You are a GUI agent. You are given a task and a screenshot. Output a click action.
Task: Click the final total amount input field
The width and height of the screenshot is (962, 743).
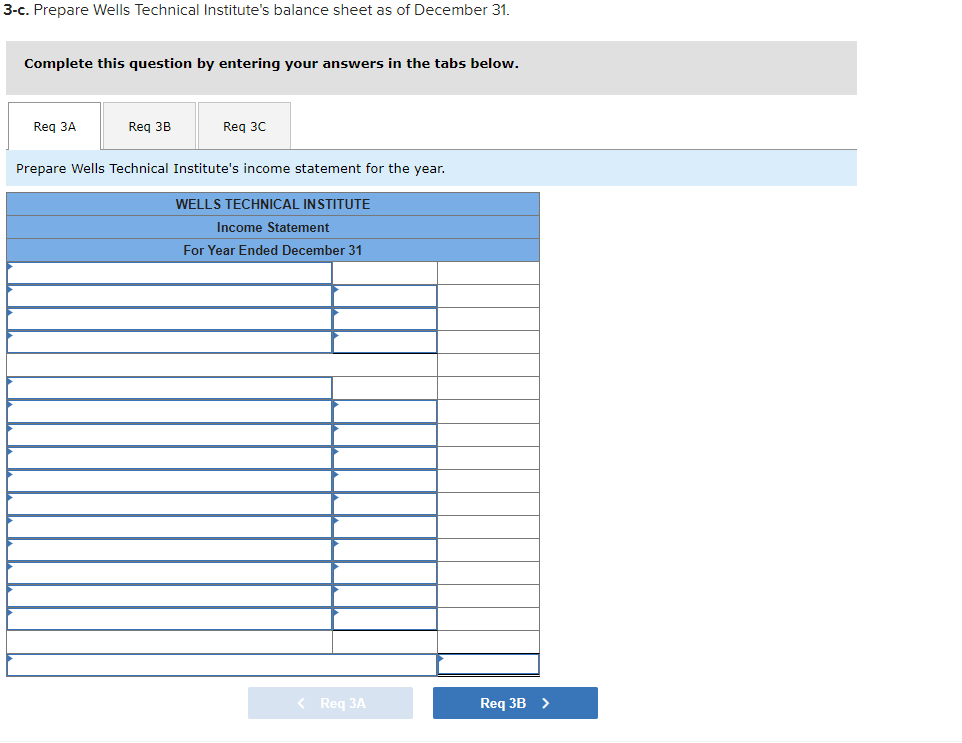[x=488, y=663]
